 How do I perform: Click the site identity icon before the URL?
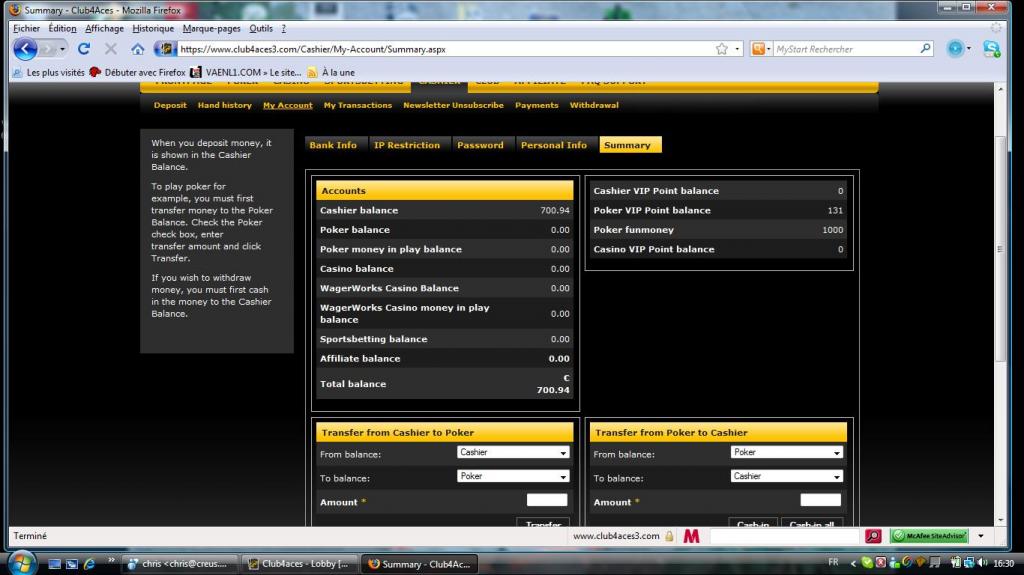[166, 49]
